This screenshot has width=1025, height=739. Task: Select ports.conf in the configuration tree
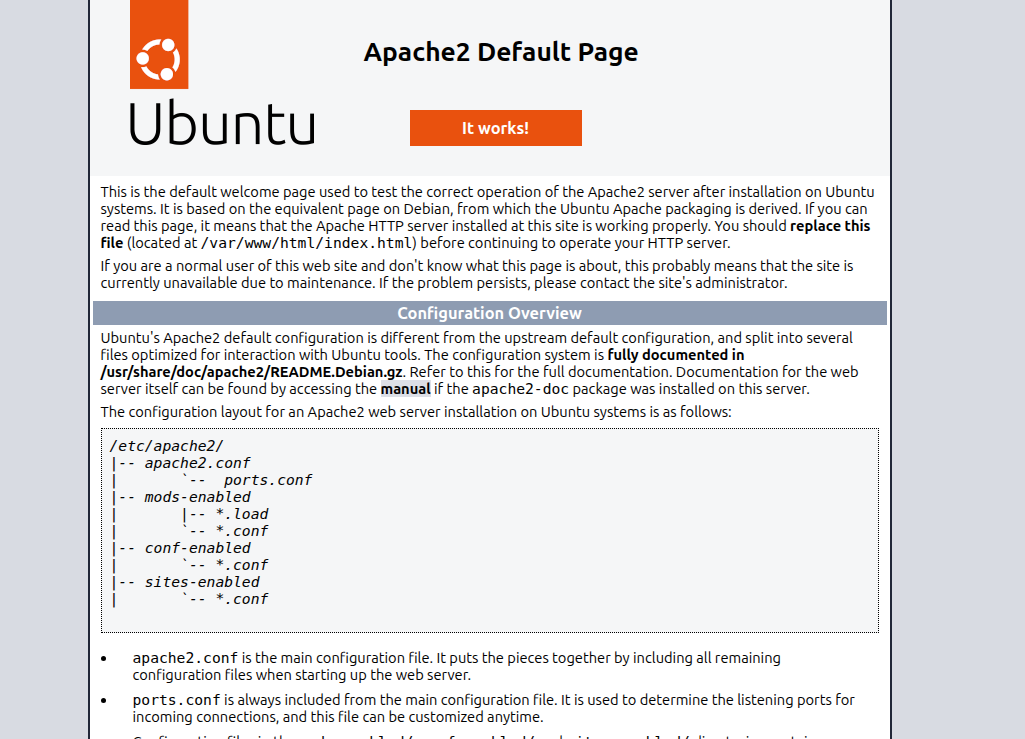tap(270, 480)
